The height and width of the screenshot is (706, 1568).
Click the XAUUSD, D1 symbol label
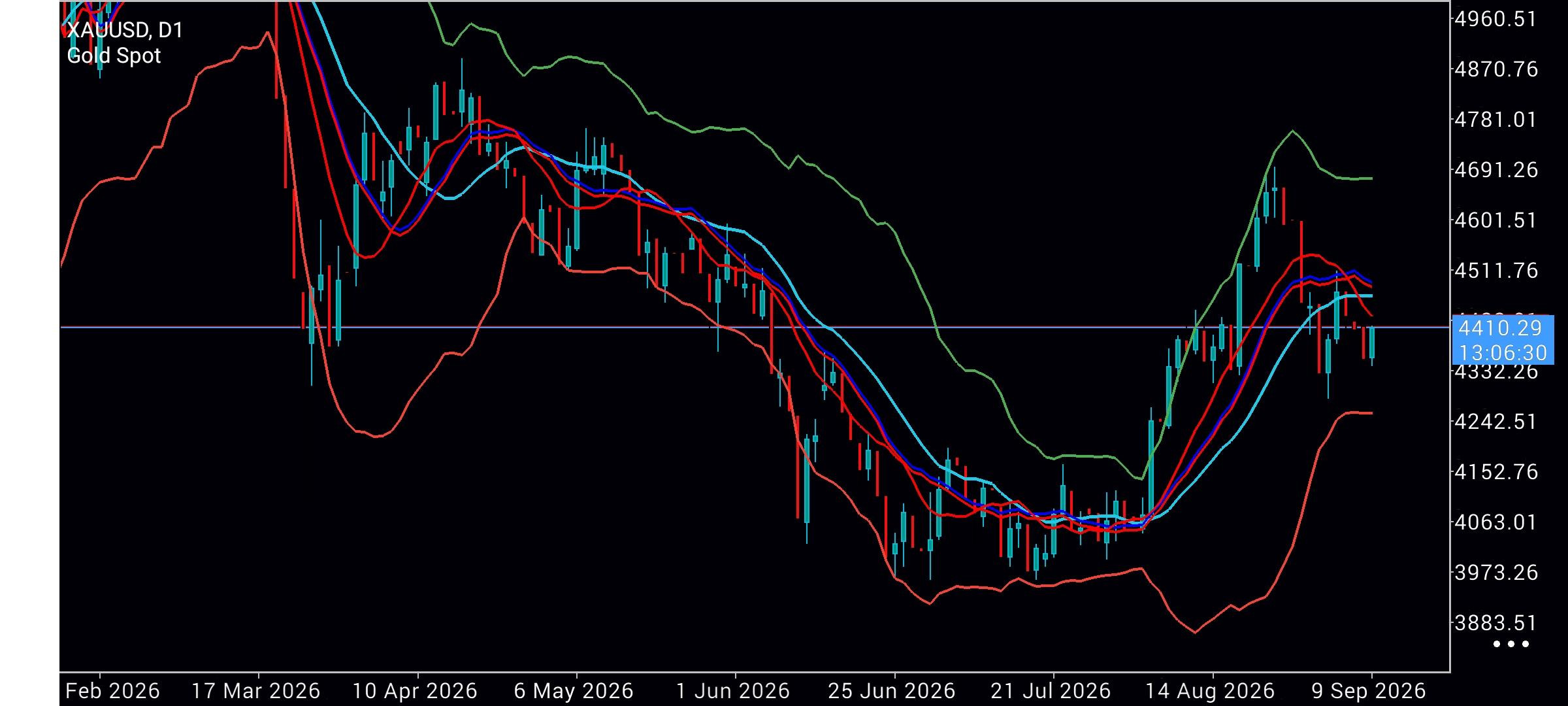click(x=125, y=30)
